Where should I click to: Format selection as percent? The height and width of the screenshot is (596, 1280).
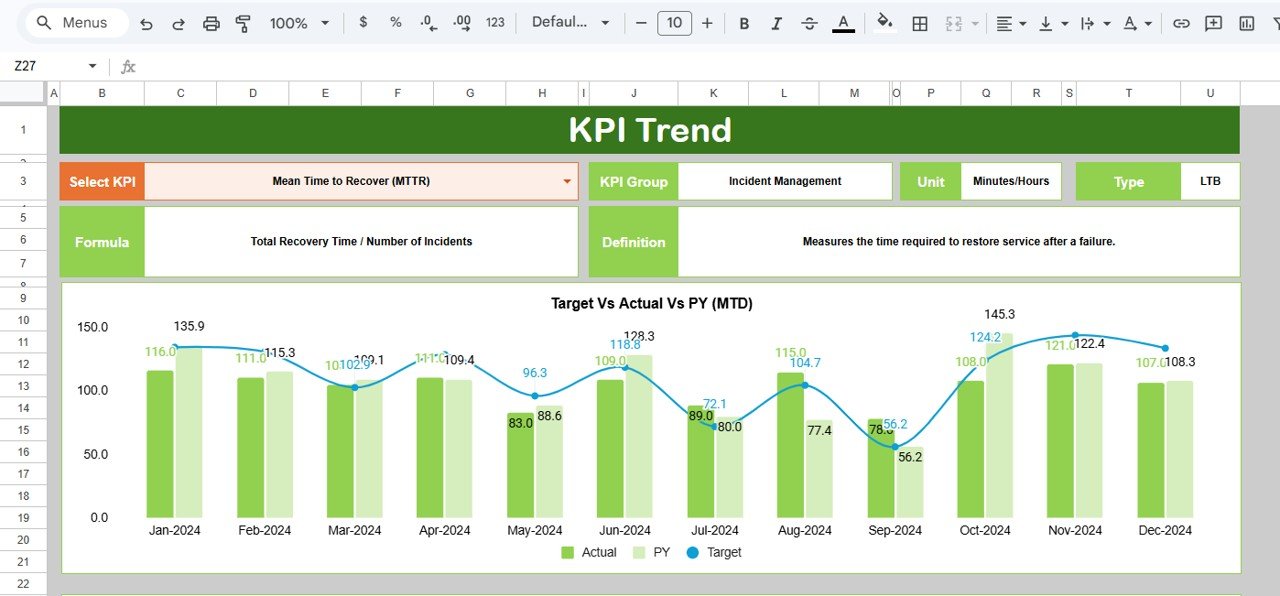click(395, 22)
